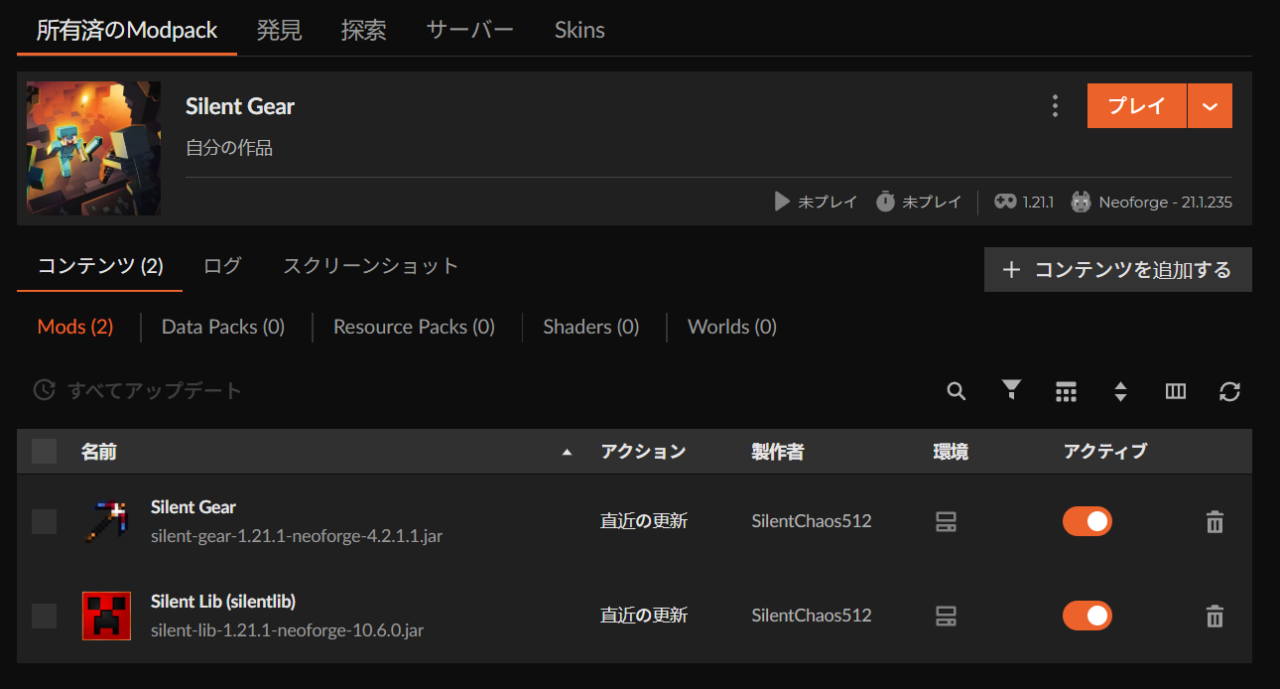Go to the サーバー tab
Screen dimensions: 1280x689
click(x=470, y=30)
